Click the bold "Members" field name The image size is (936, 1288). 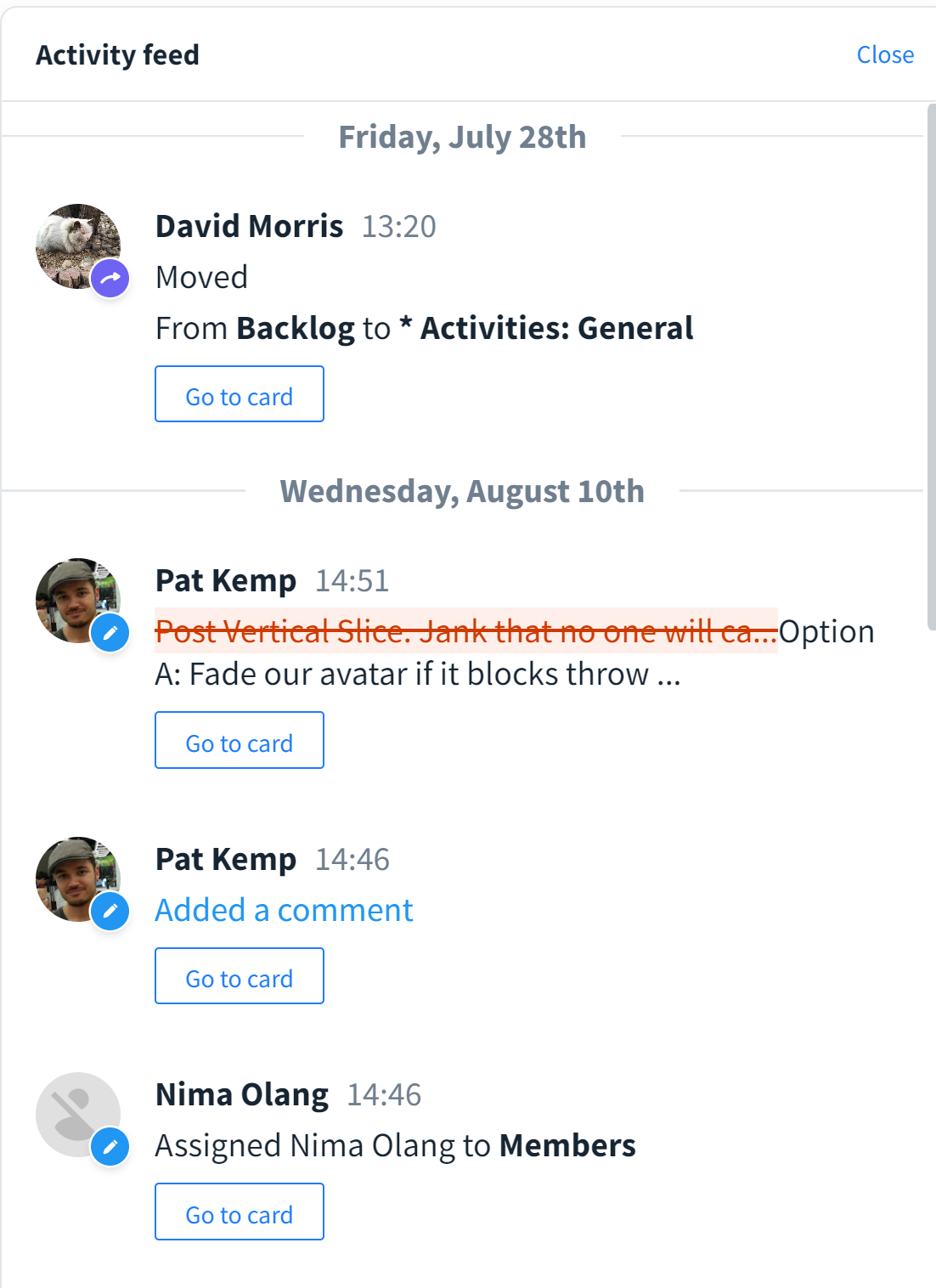pos(567,1146)
